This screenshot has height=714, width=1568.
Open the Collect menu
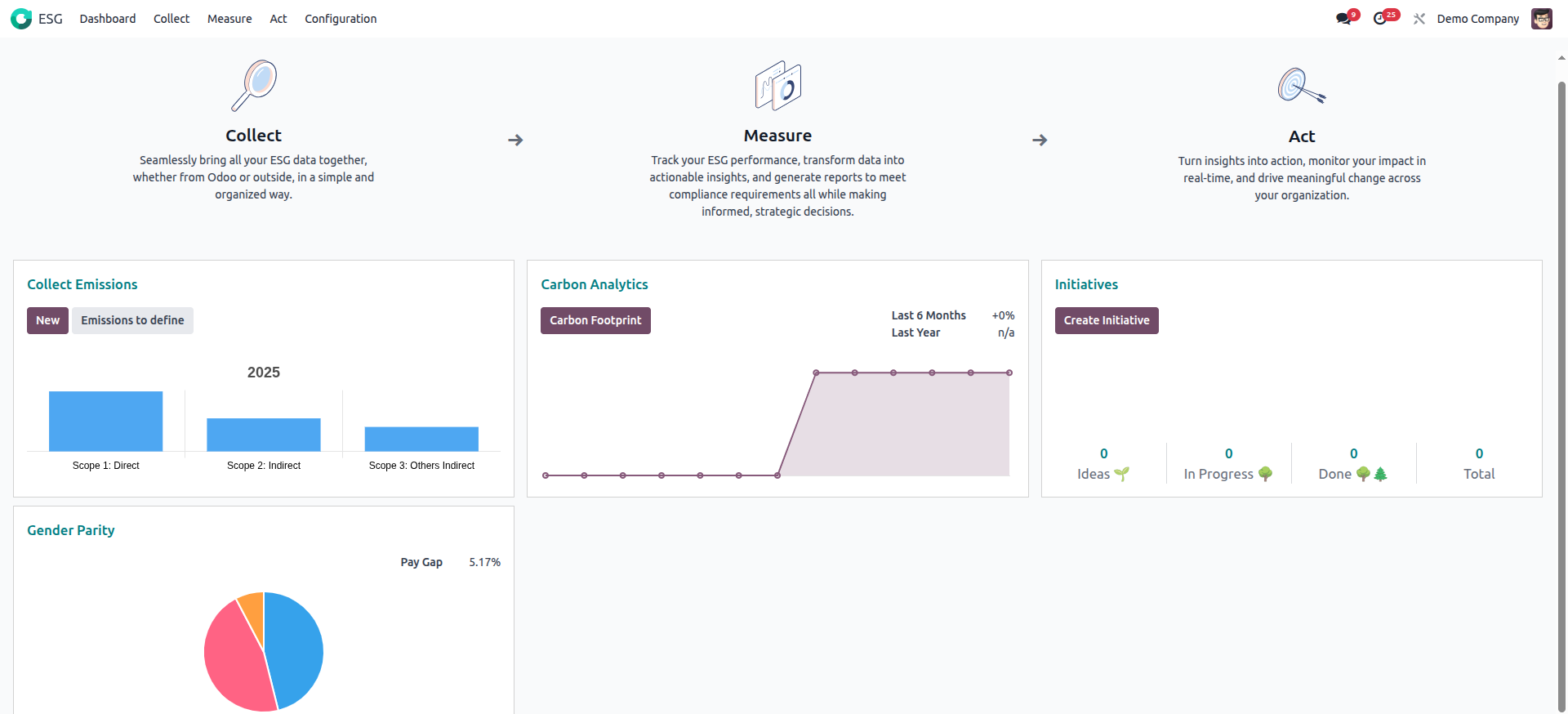(x=171, y=19)
